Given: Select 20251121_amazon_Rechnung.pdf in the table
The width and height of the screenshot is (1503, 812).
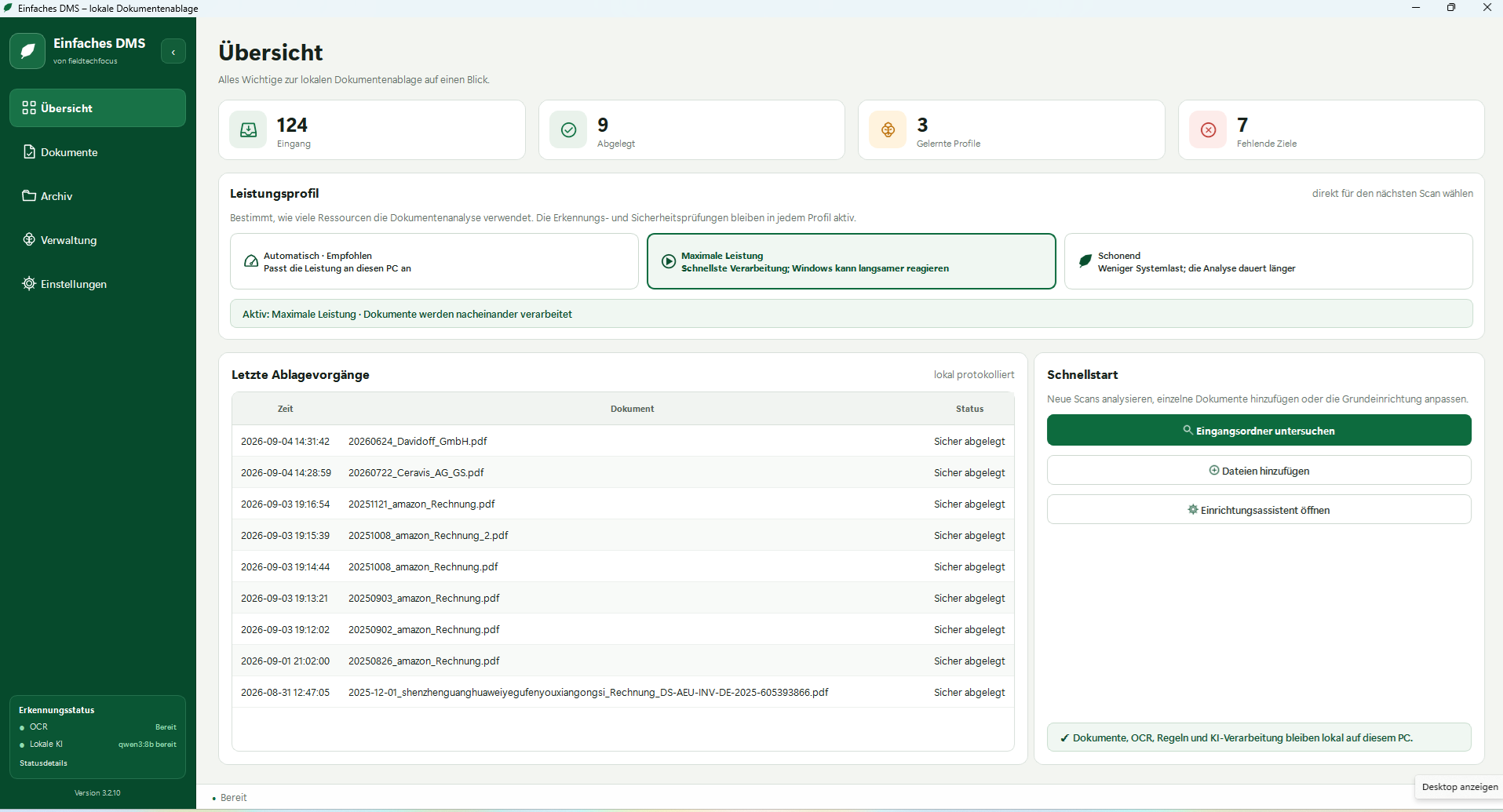Looking at the screenshot, I should tap(623, 504).
